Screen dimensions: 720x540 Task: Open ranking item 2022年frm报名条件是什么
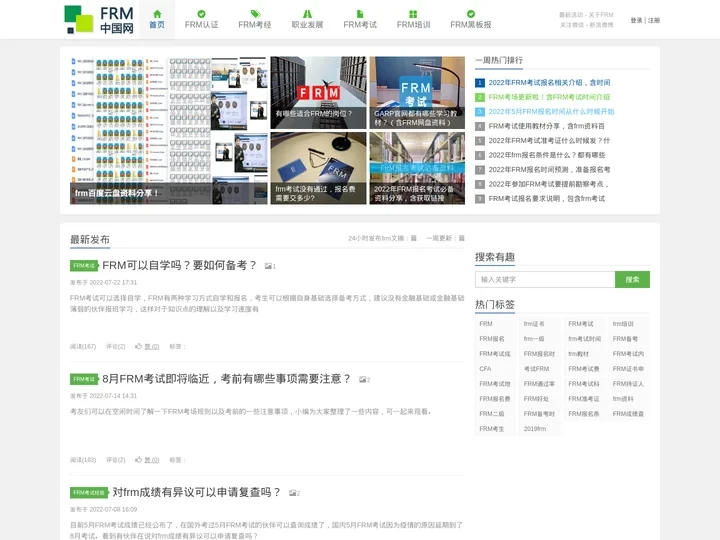click(x=547, y=155)
